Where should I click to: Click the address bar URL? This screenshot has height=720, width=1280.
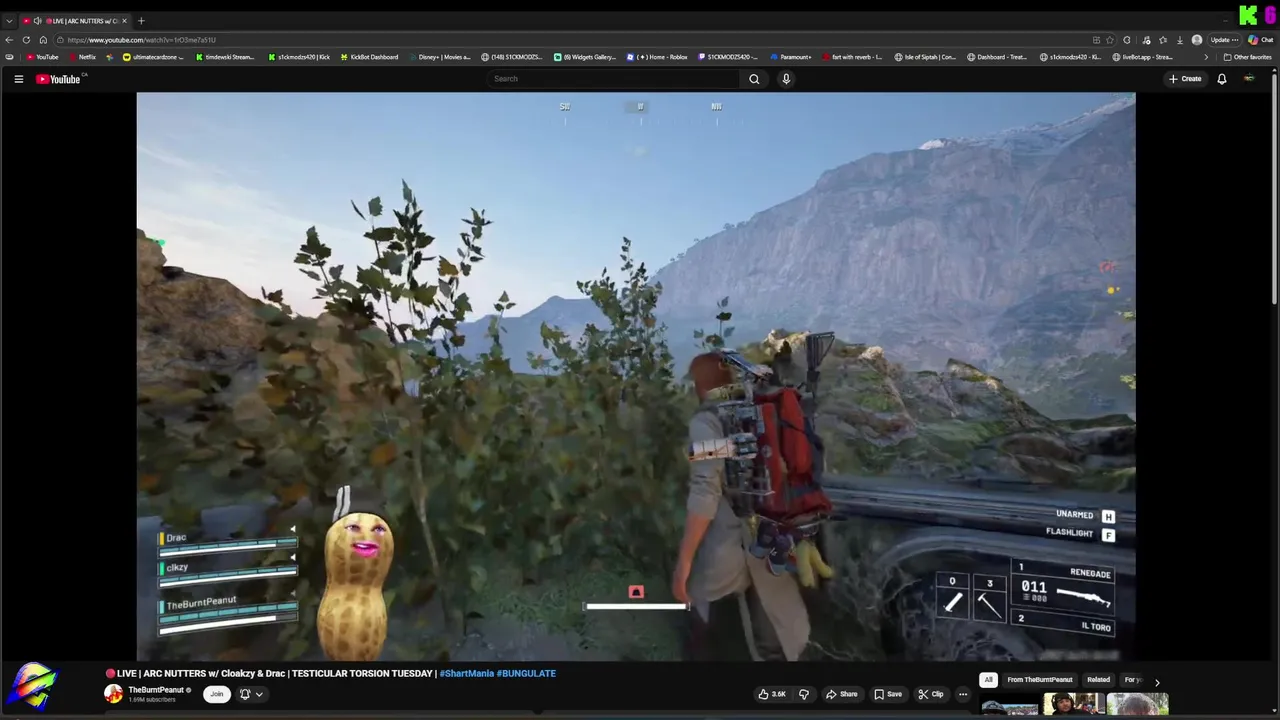pyautogui.click(x=141, y=40)
